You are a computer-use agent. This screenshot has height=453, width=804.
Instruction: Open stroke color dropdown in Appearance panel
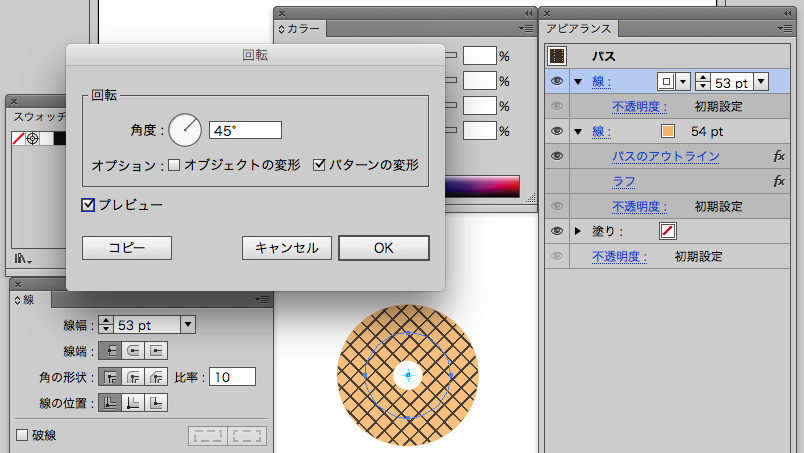pyautogui.click(x=683, y=82)
